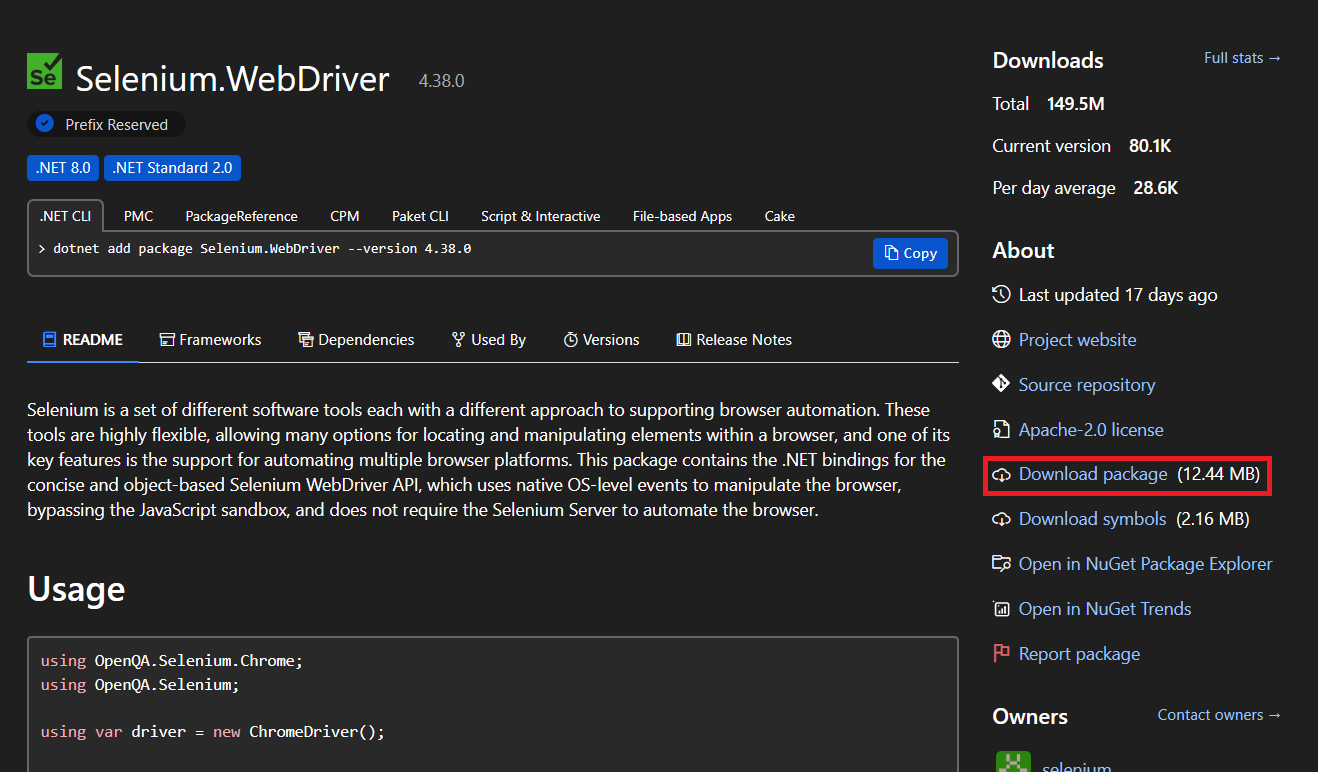Click the cloud icon next to Download symbols
Viewport: 1318px width, 772px height.
(1001, 519)
